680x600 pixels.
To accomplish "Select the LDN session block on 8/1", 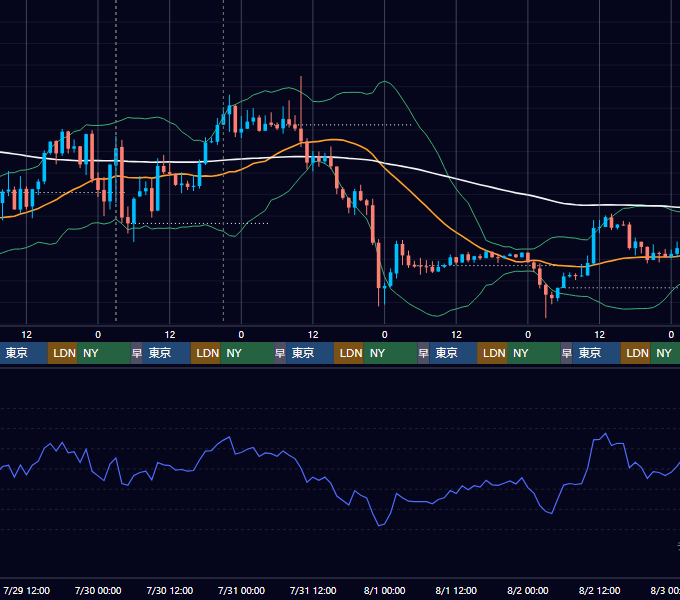I will [x=492, y=353].
